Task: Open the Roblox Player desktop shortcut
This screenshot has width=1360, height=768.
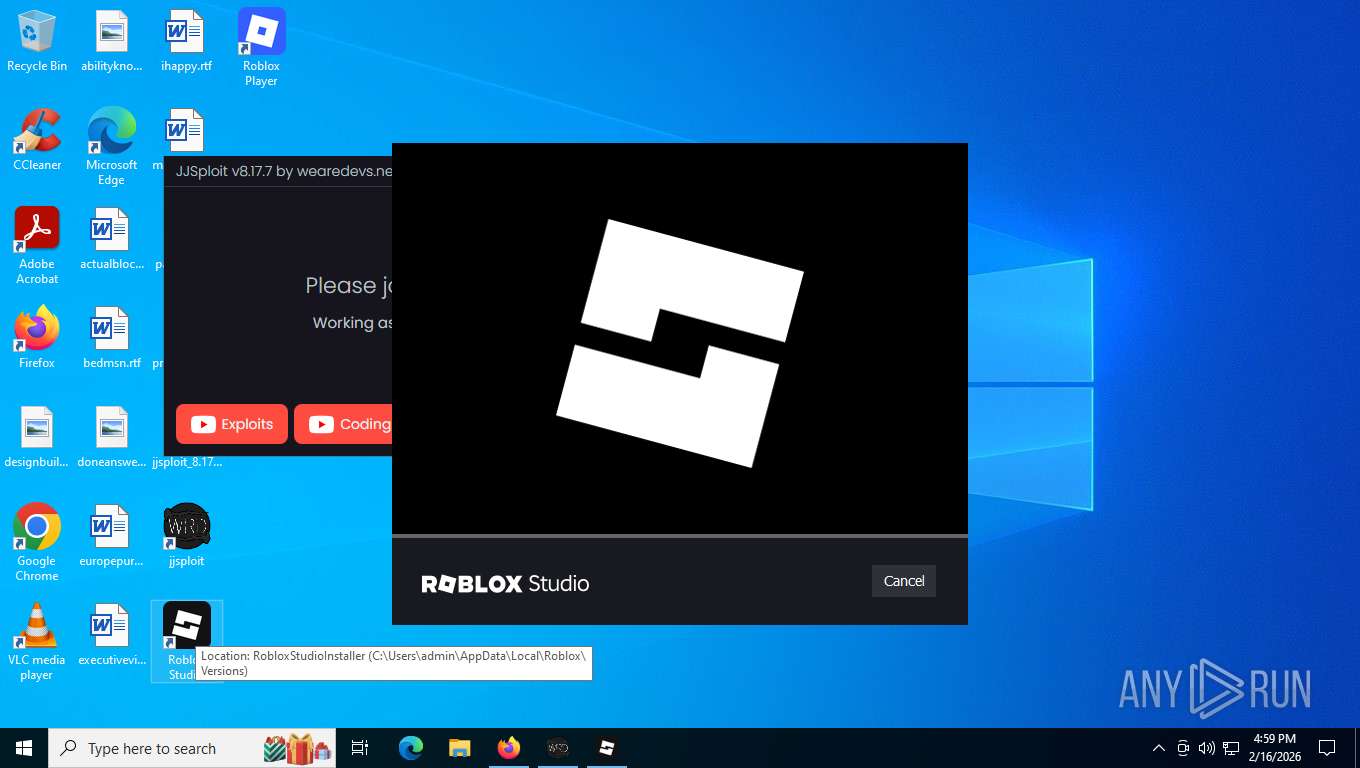Action: (261, 48)
